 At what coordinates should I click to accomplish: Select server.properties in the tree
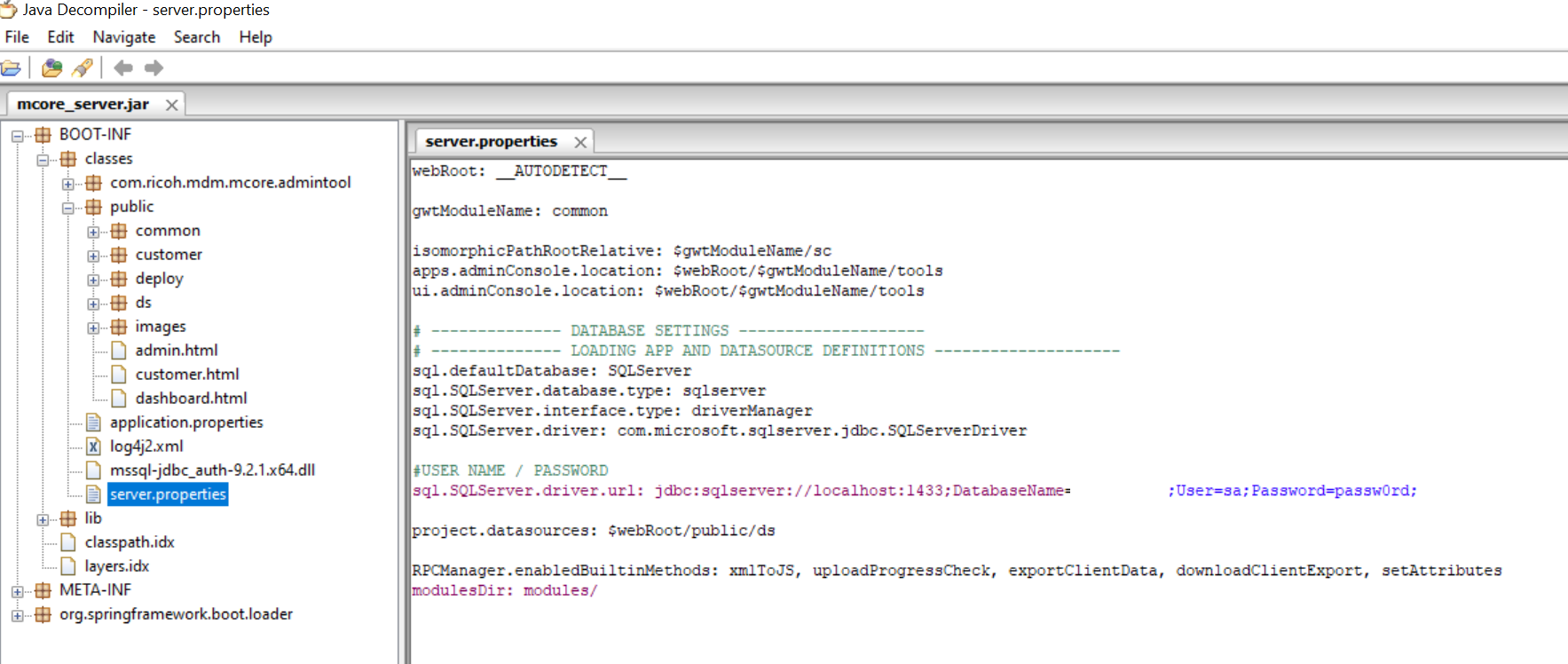click(x=168, y=494)
